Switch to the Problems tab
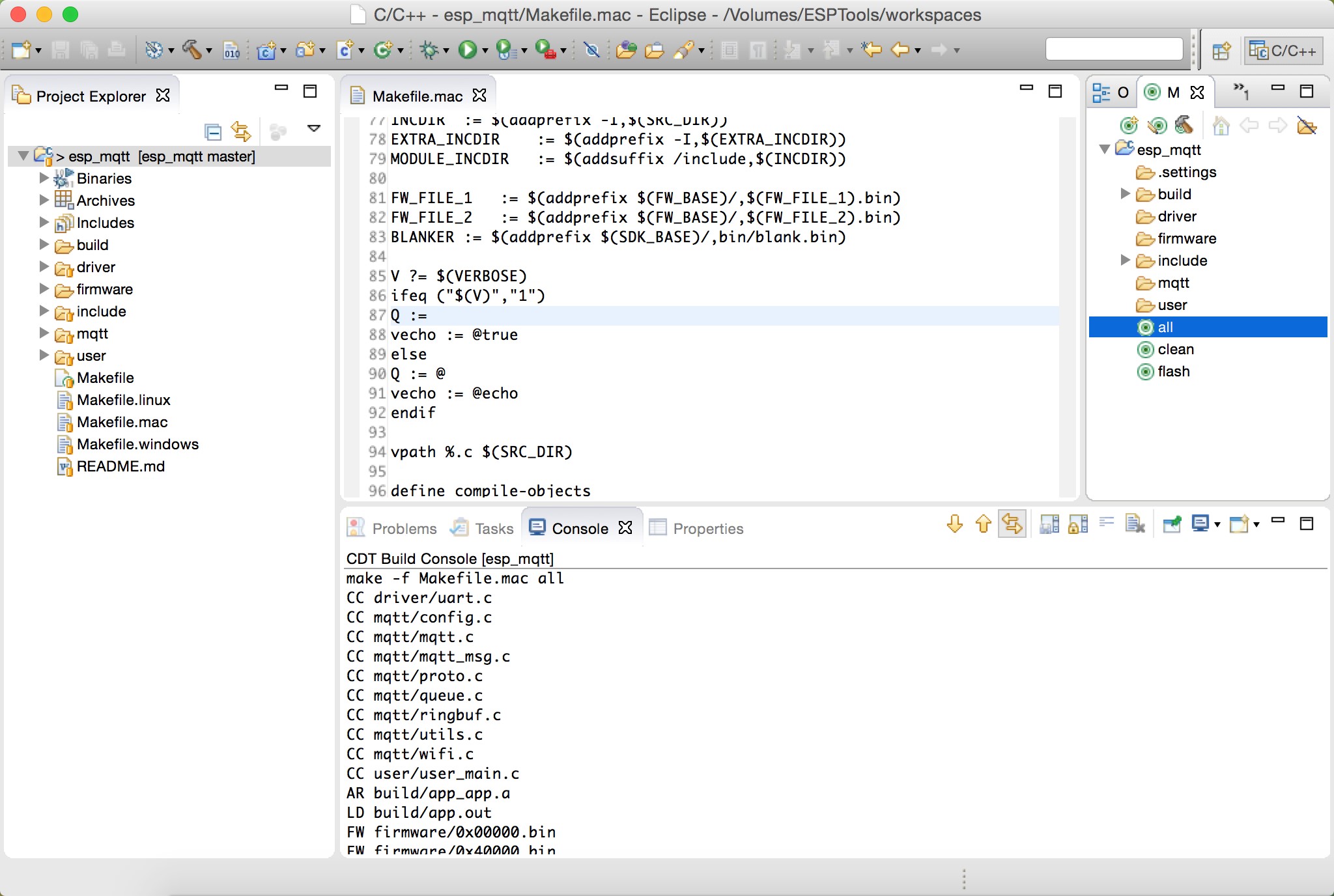The image size is (1334, 896). coord(403,527)
